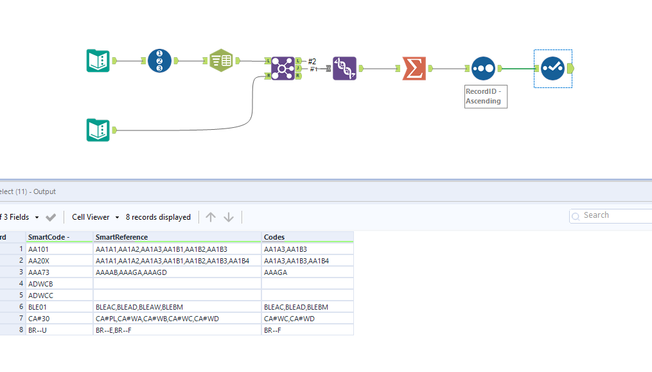Select the AA101 cell

[59, 249]
